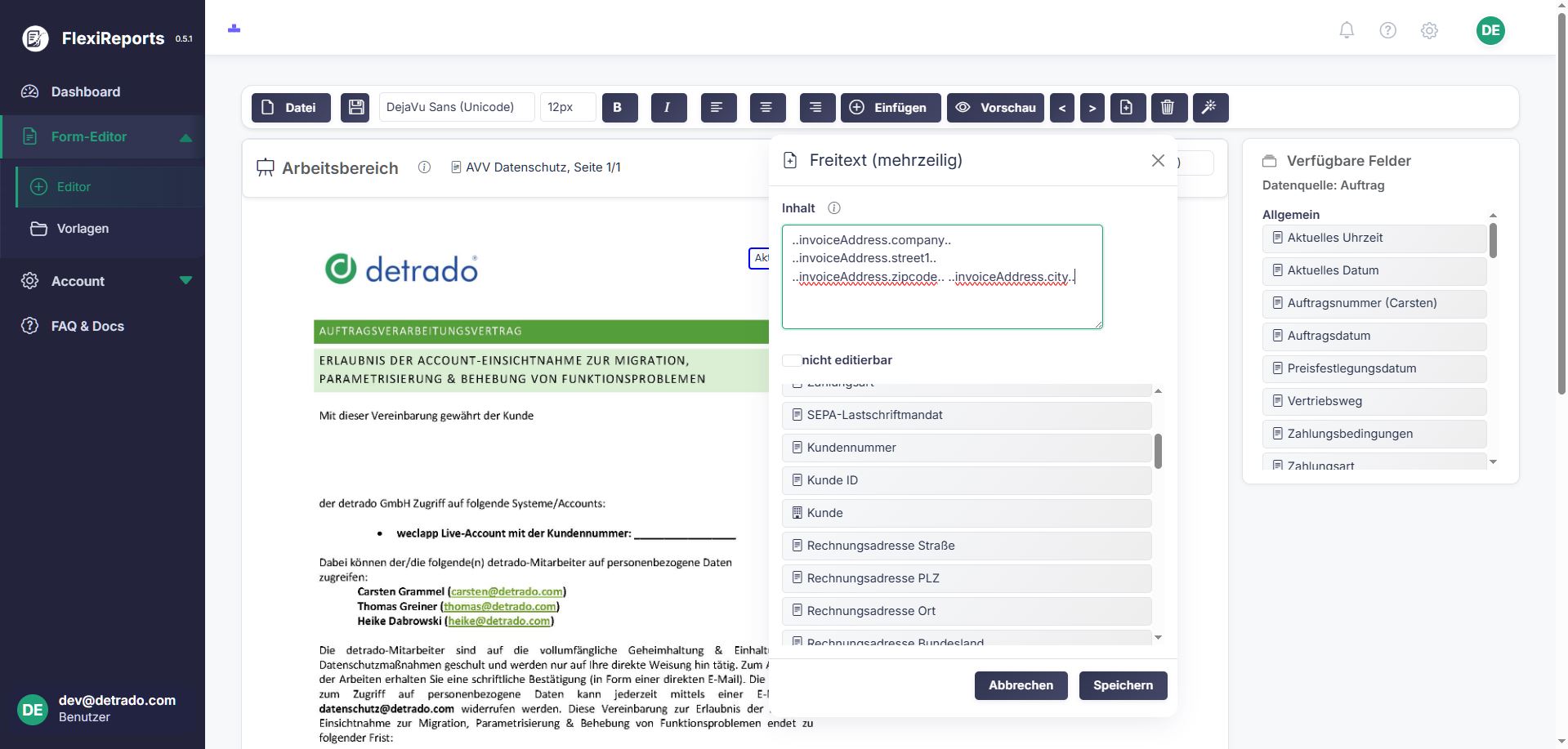Open the DejaVu Sans font dropdown
Screen dimensions: 1568x749
tap(457, 106)
